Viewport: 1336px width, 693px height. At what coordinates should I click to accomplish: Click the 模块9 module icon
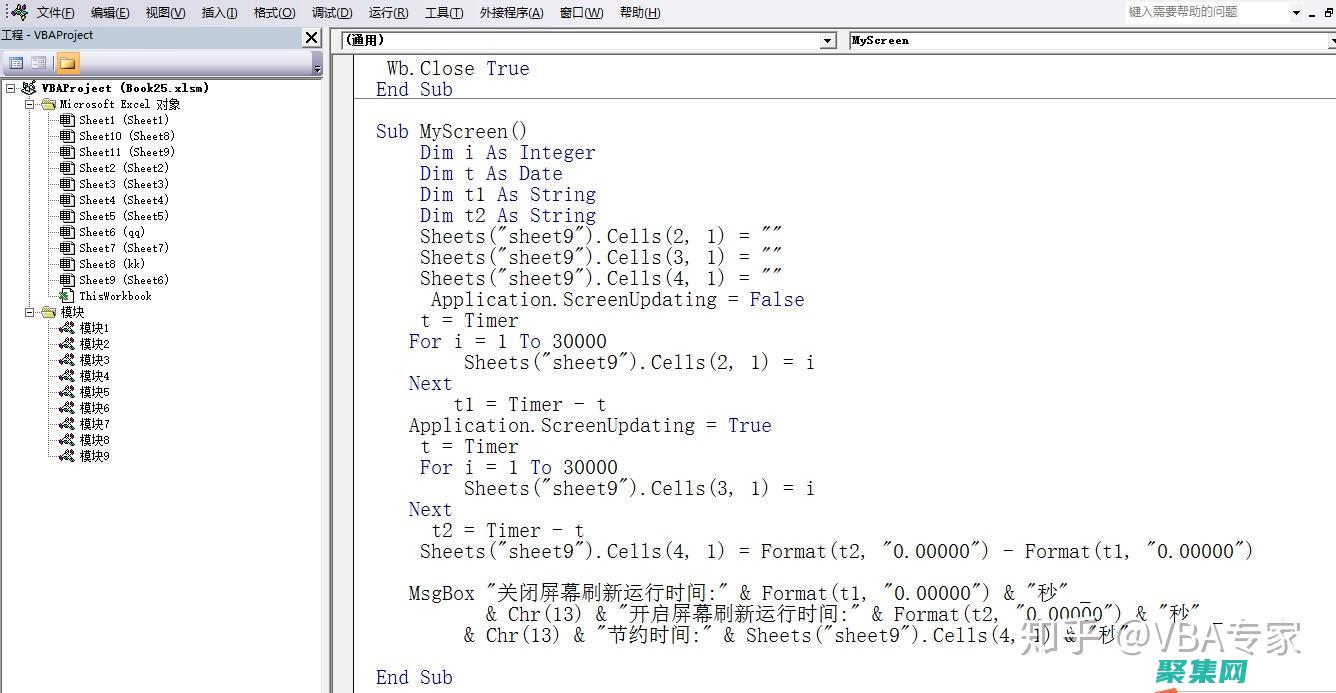coord(66,455)
